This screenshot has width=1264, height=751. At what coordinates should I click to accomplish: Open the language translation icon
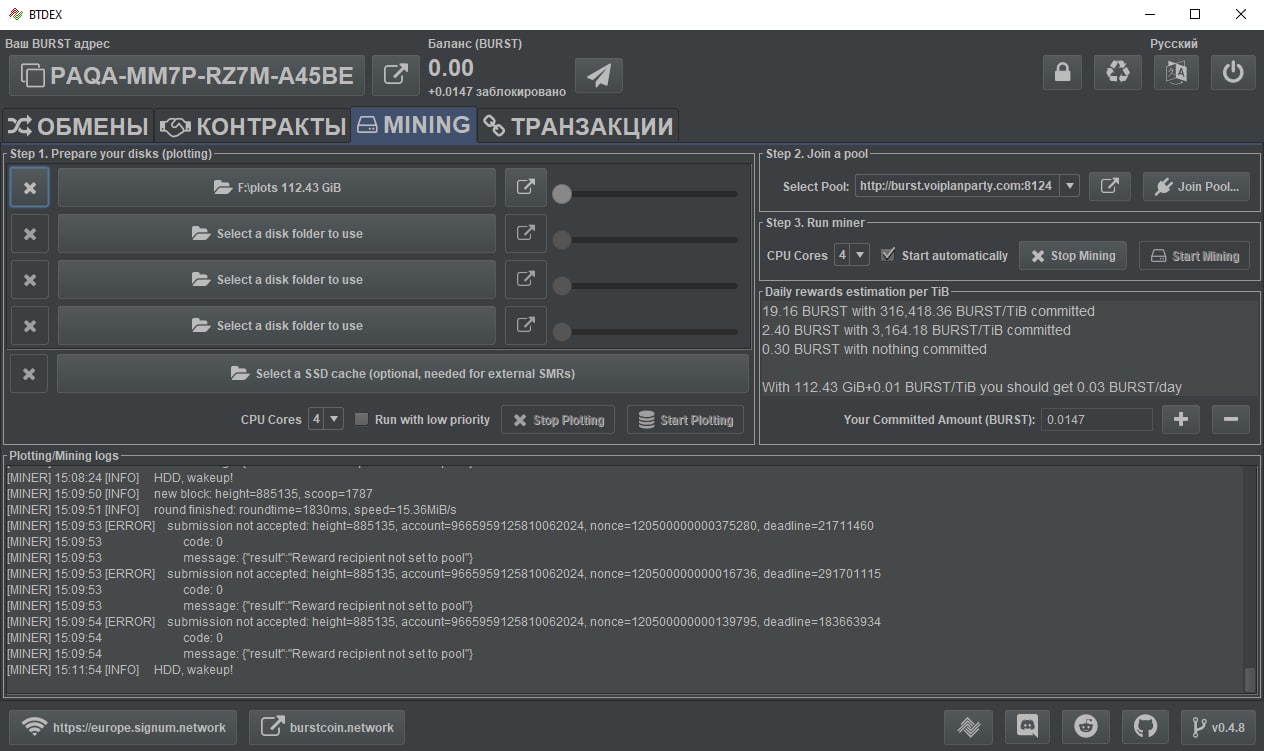coord(1176,73)
